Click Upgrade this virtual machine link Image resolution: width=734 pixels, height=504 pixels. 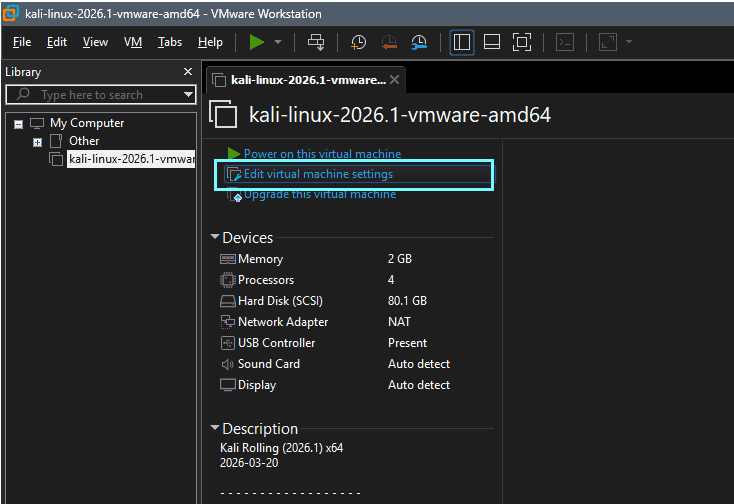point(320,194)
